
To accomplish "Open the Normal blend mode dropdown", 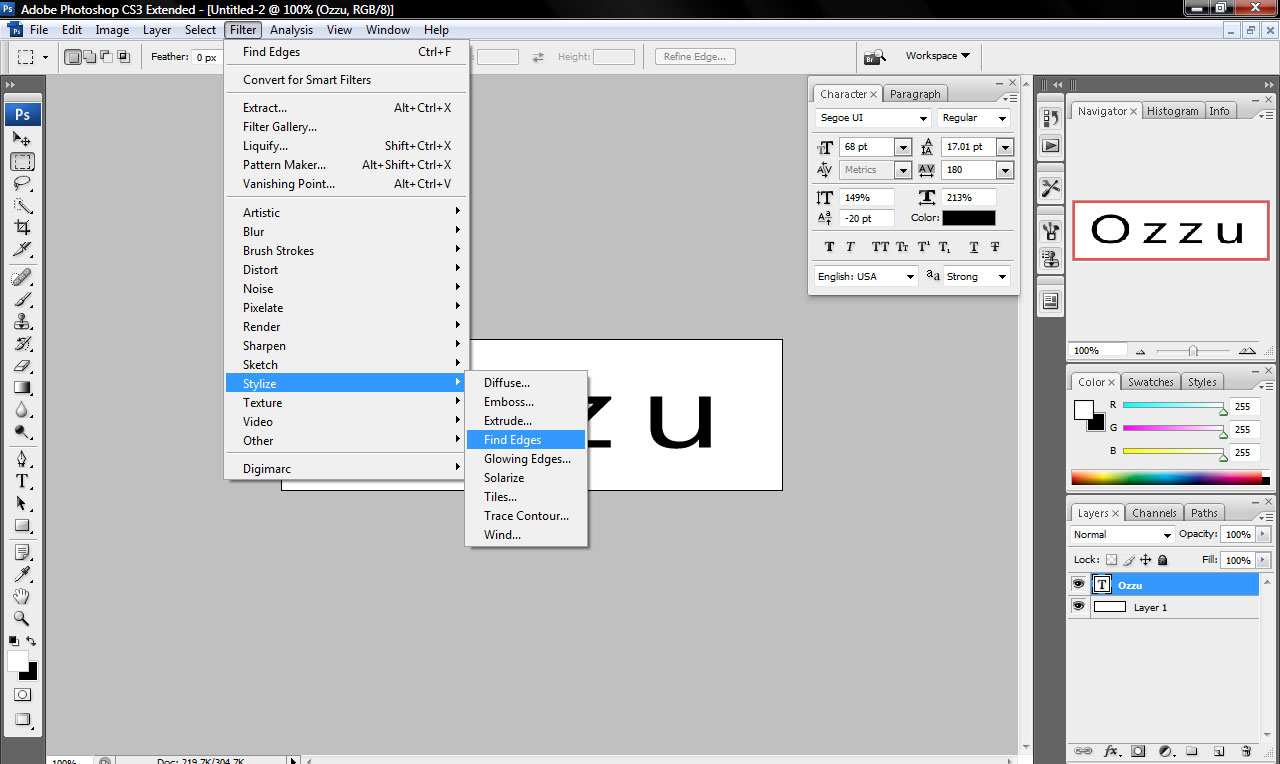I will coord(1122,535).
